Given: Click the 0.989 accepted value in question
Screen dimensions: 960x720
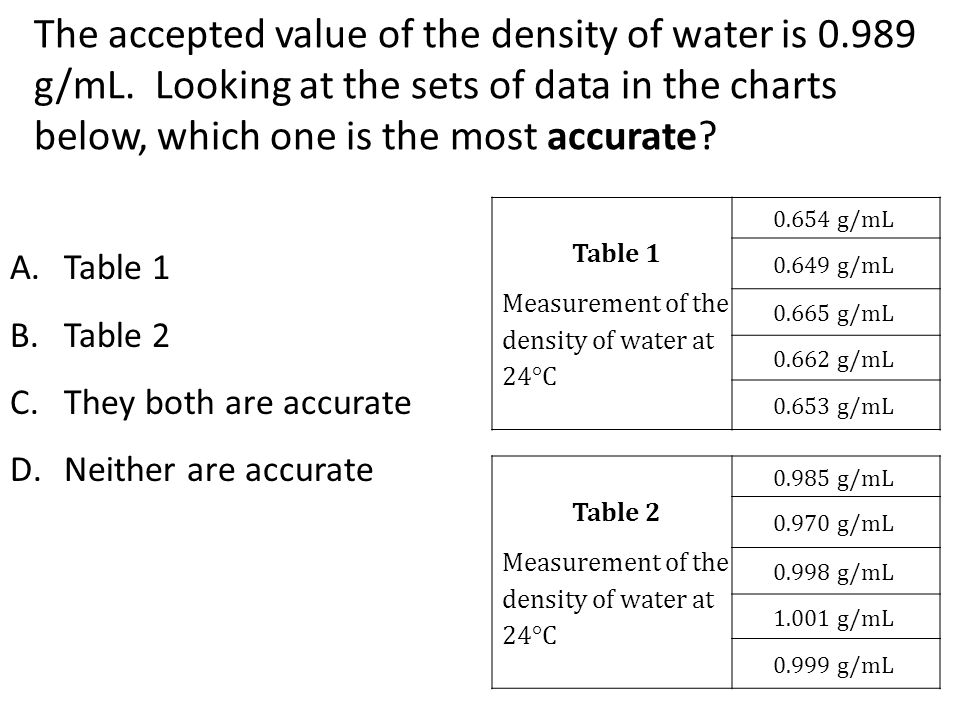Looking at the screenshot, I should 866,35.
